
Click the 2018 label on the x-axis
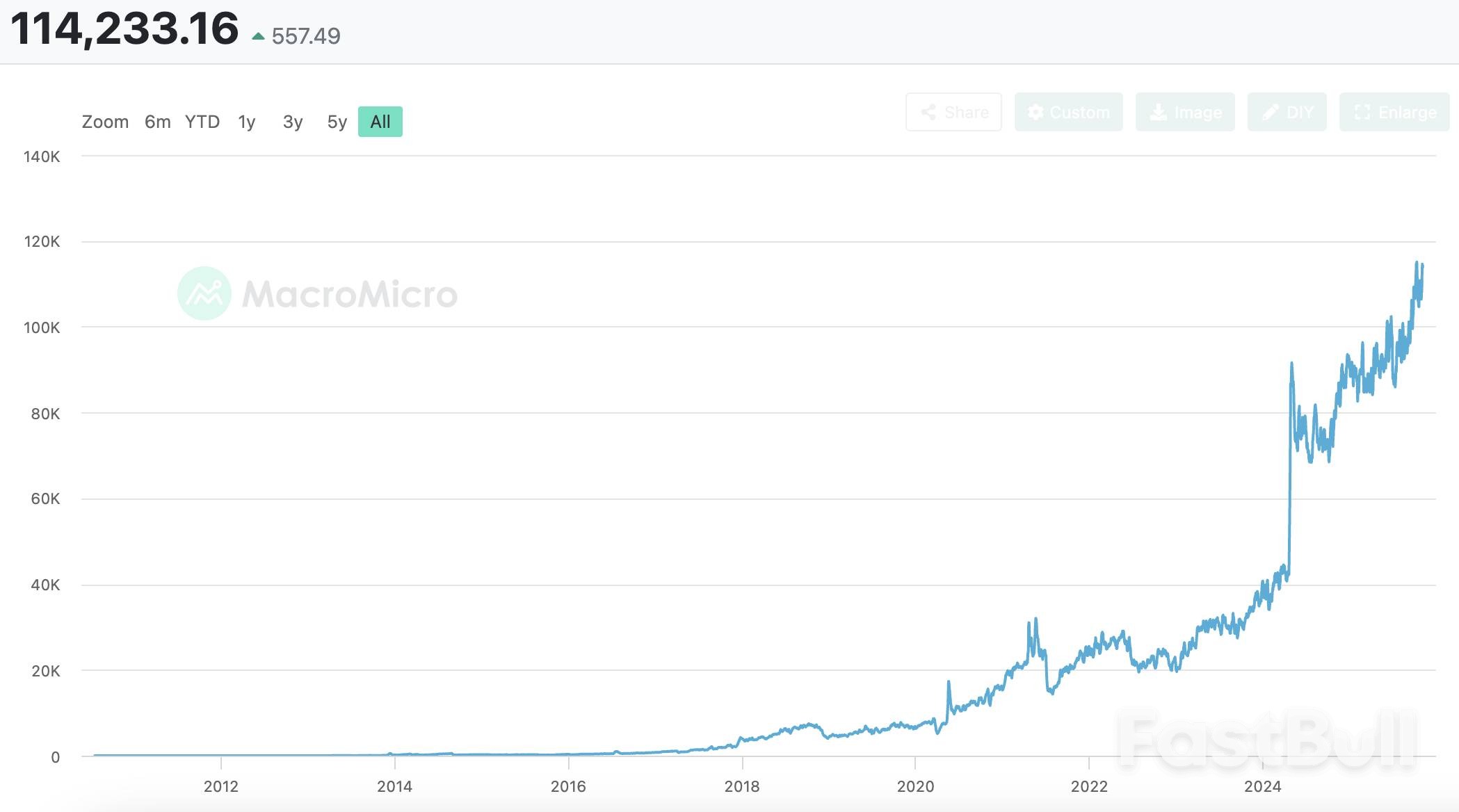click(x=742, y=786)
